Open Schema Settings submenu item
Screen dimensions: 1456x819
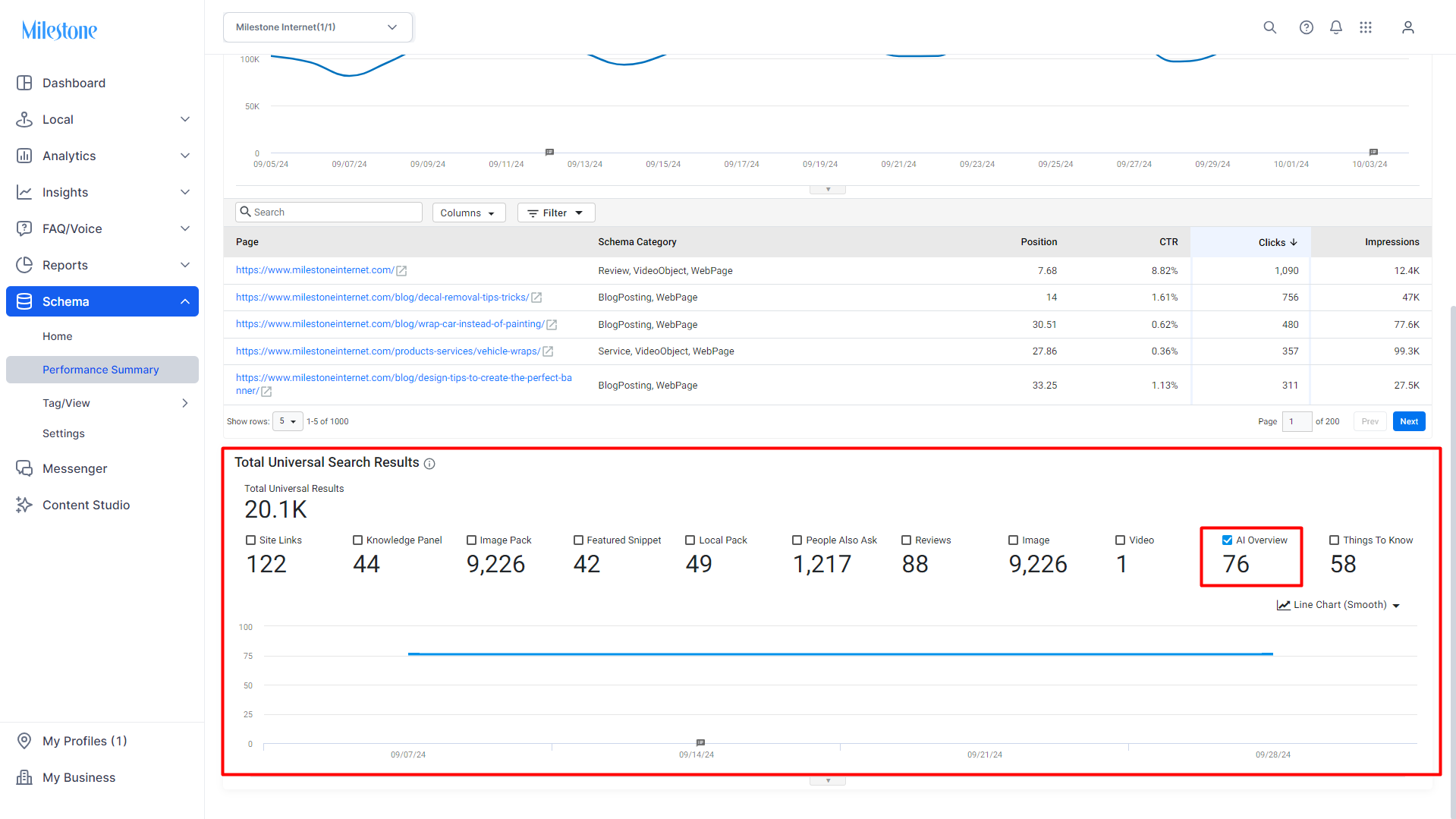pyautogui.click(x=64, y=433)
